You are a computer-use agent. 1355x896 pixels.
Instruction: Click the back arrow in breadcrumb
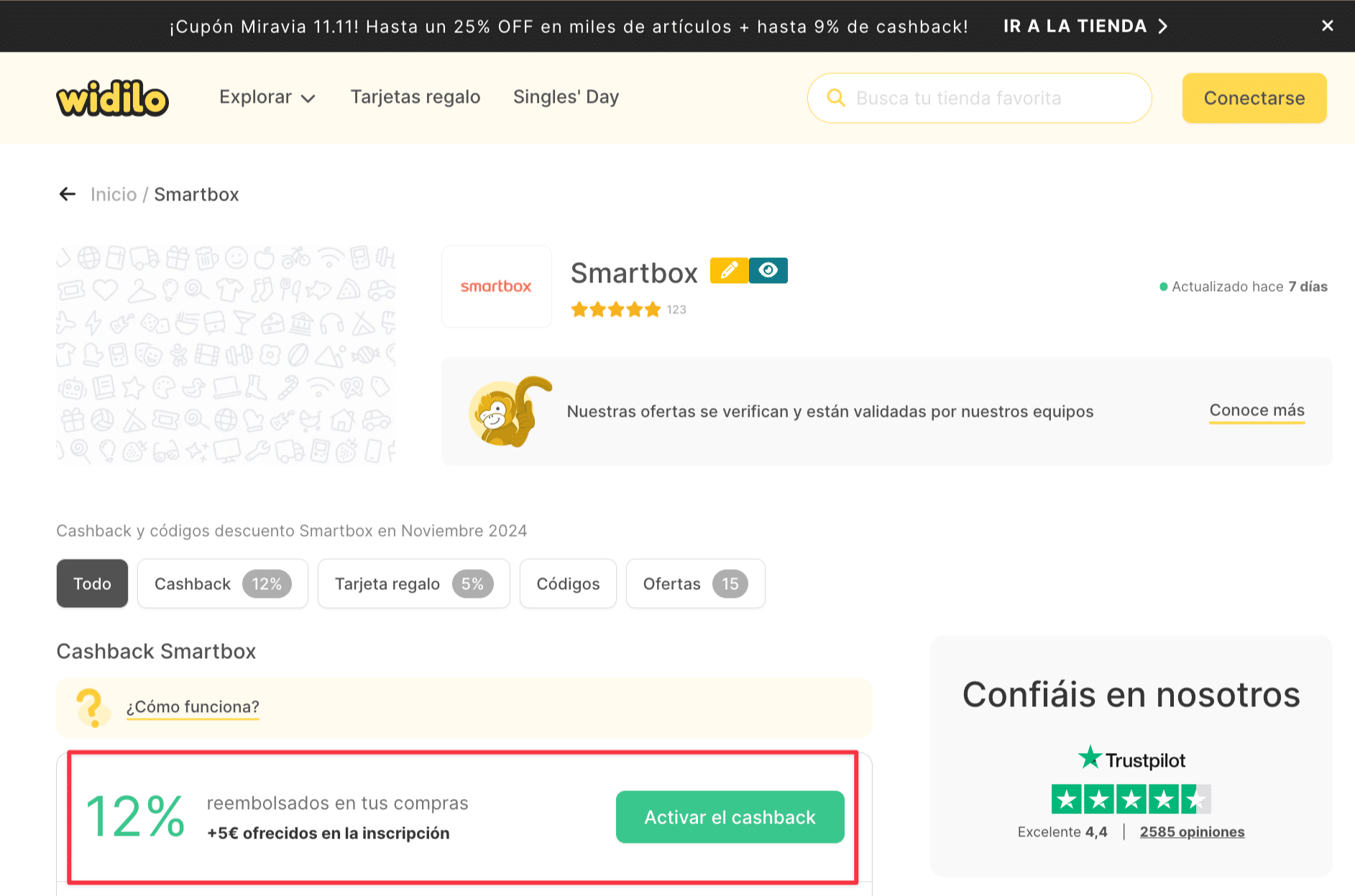[67, 194]
